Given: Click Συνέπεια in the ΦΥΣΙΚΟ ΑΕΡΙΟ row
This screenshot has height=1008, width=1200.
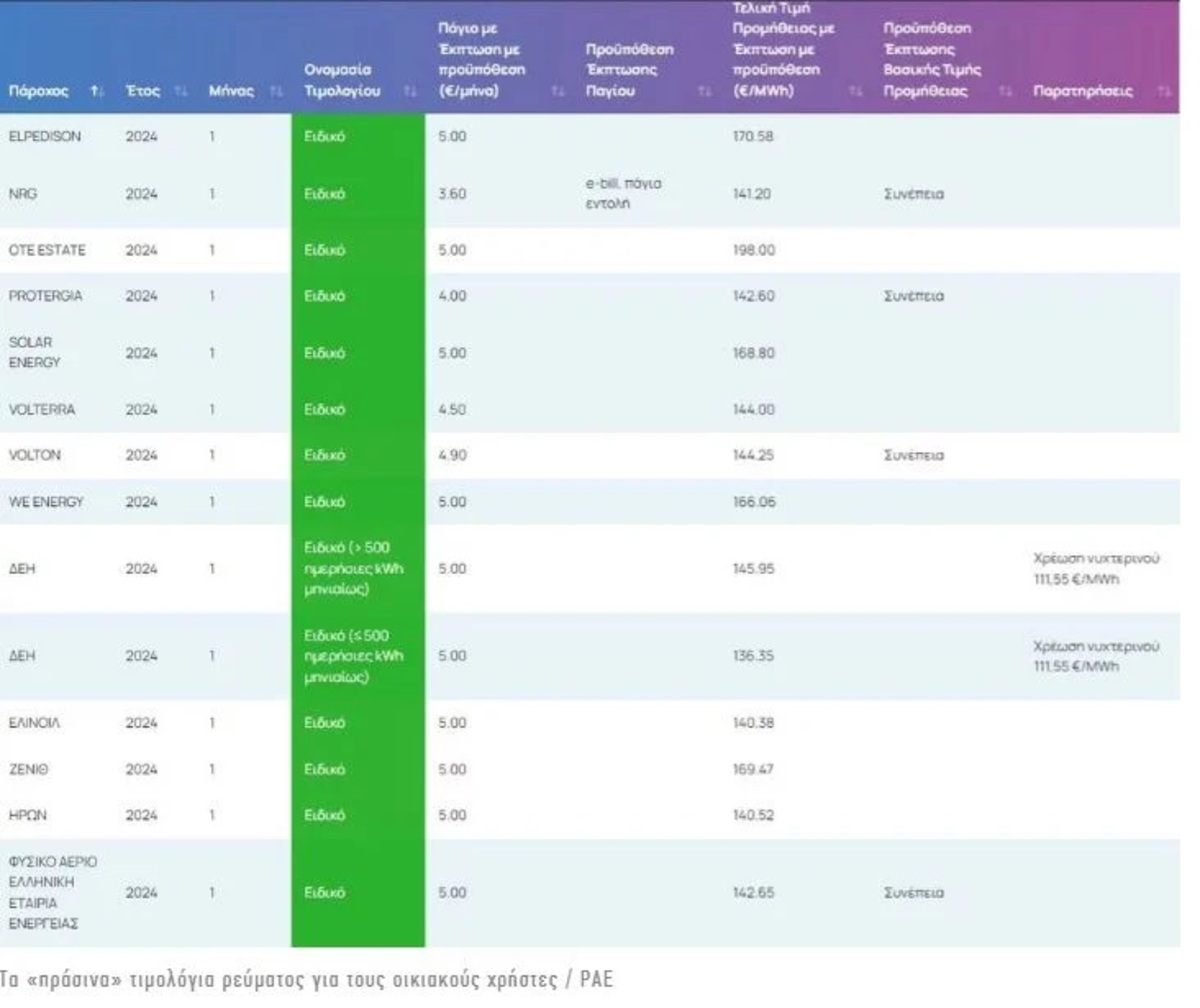Looking at the screenshot, I should tap(915, 892).
